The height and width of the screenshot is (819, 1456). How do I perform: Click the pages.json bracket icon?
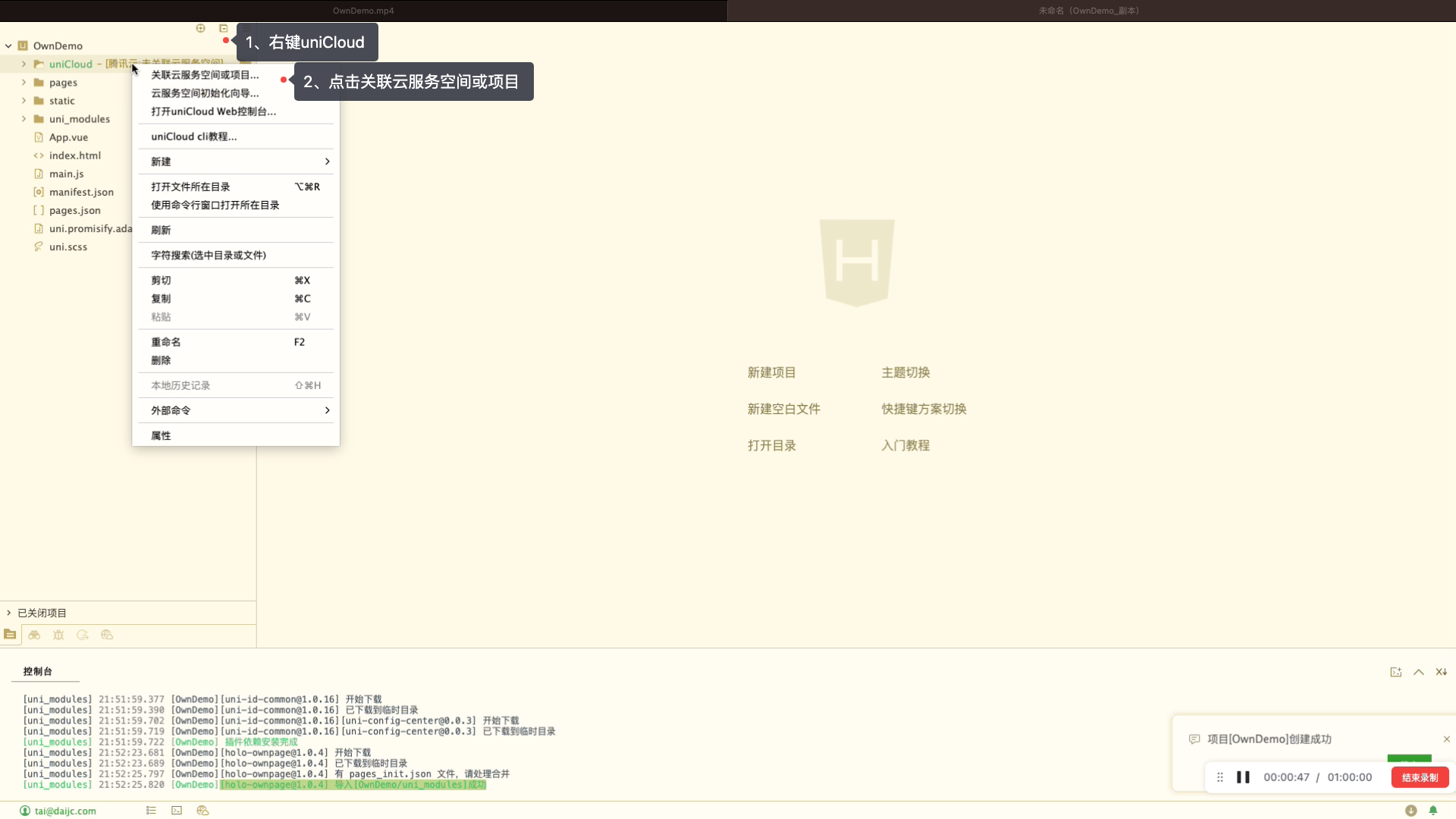[39, 210]
